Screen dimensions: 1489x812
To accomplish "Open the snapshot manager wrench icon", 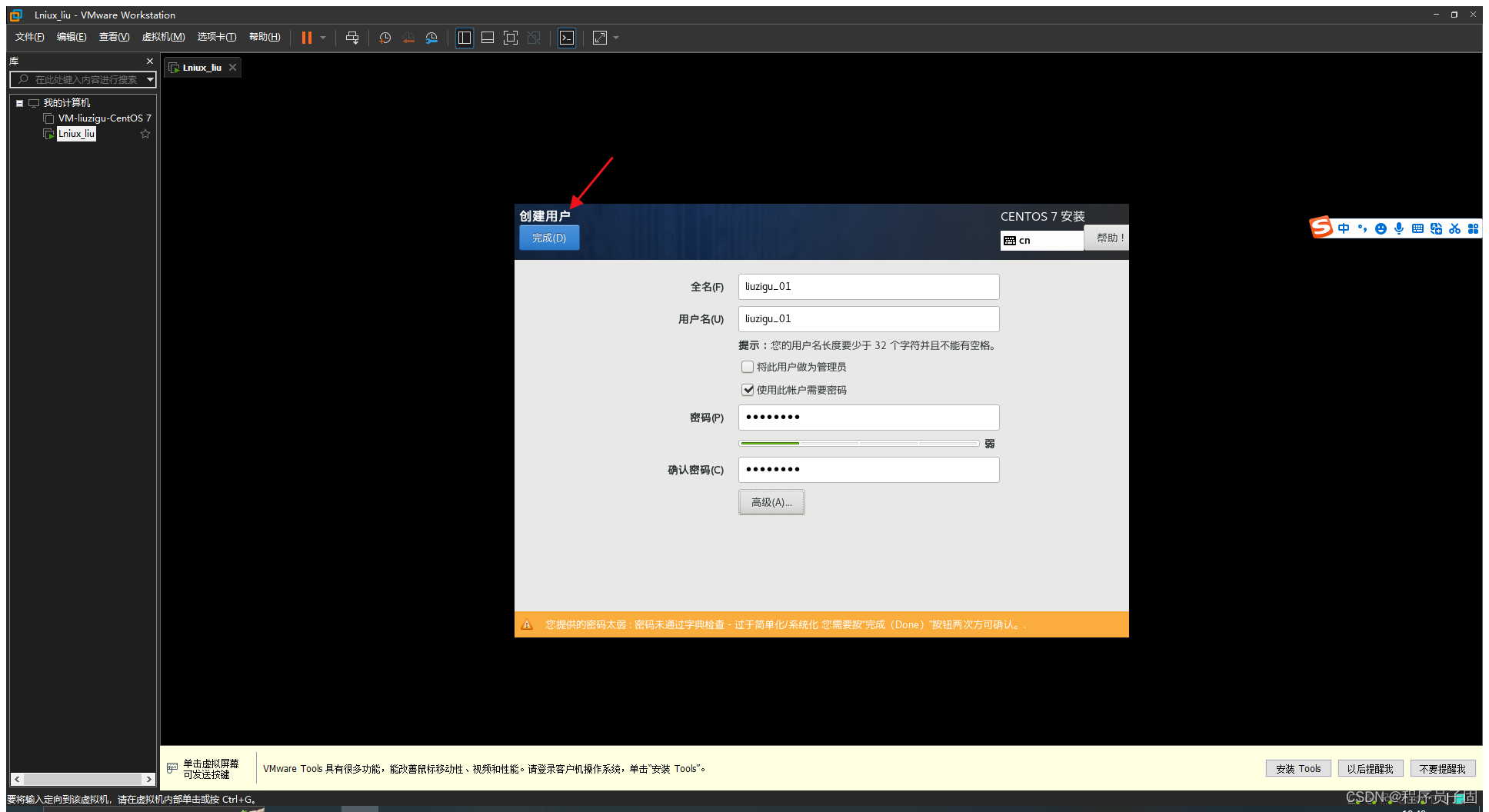I will (x=431, y=38).
